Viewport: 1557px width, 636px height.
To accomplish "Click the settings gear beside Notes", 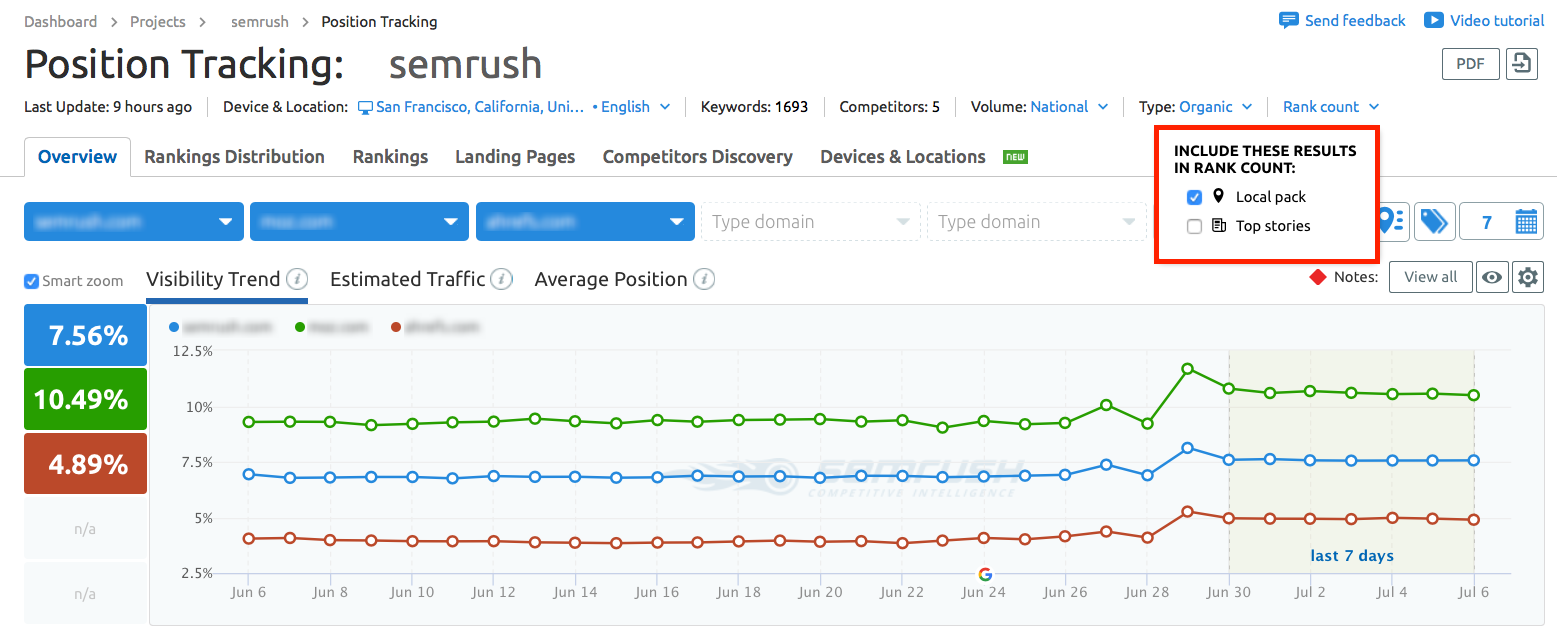I will (1528, 277).
